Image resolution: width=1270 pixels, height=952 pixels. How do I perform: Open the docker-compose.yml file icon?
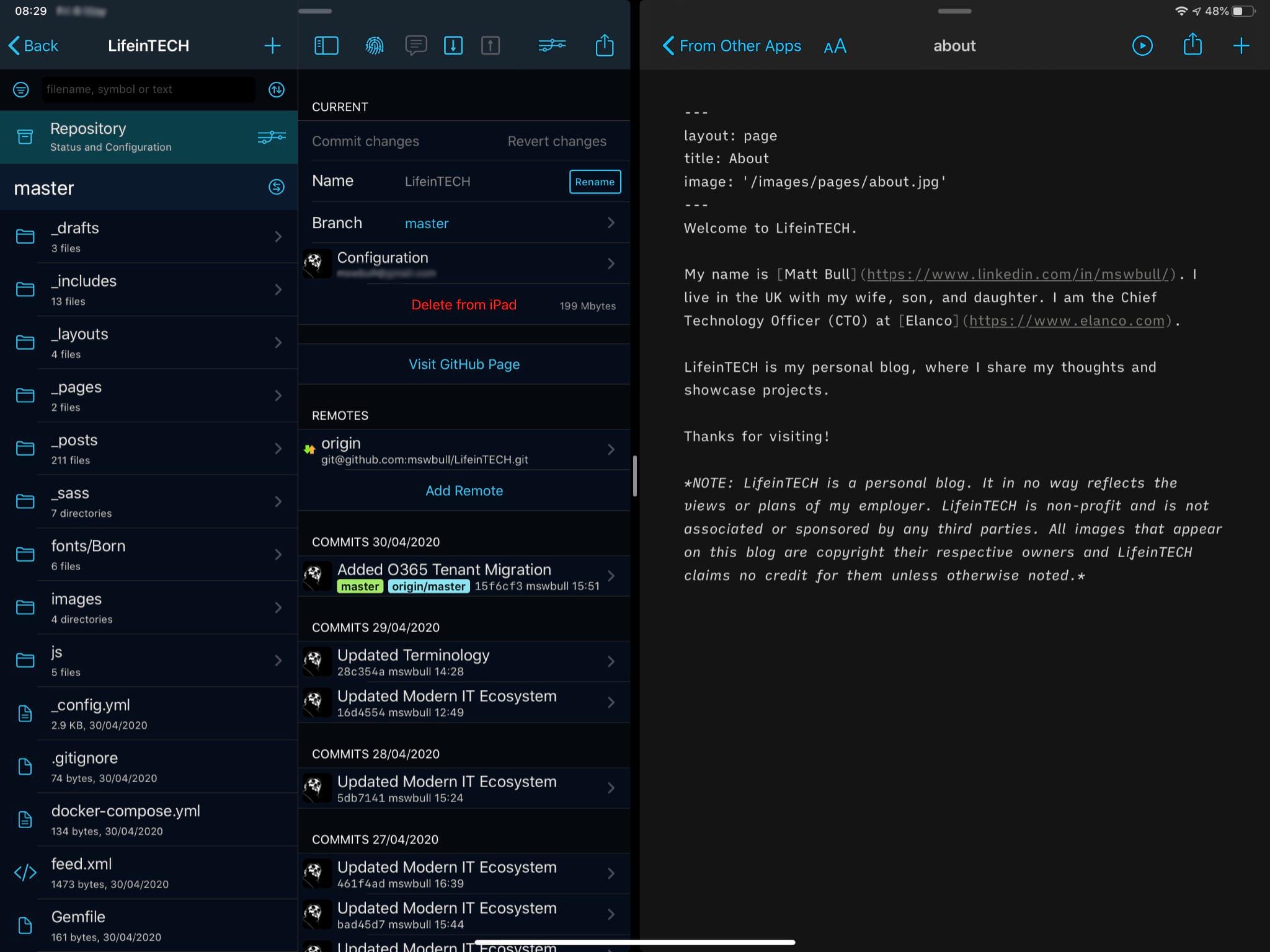(x=25, y=819)
